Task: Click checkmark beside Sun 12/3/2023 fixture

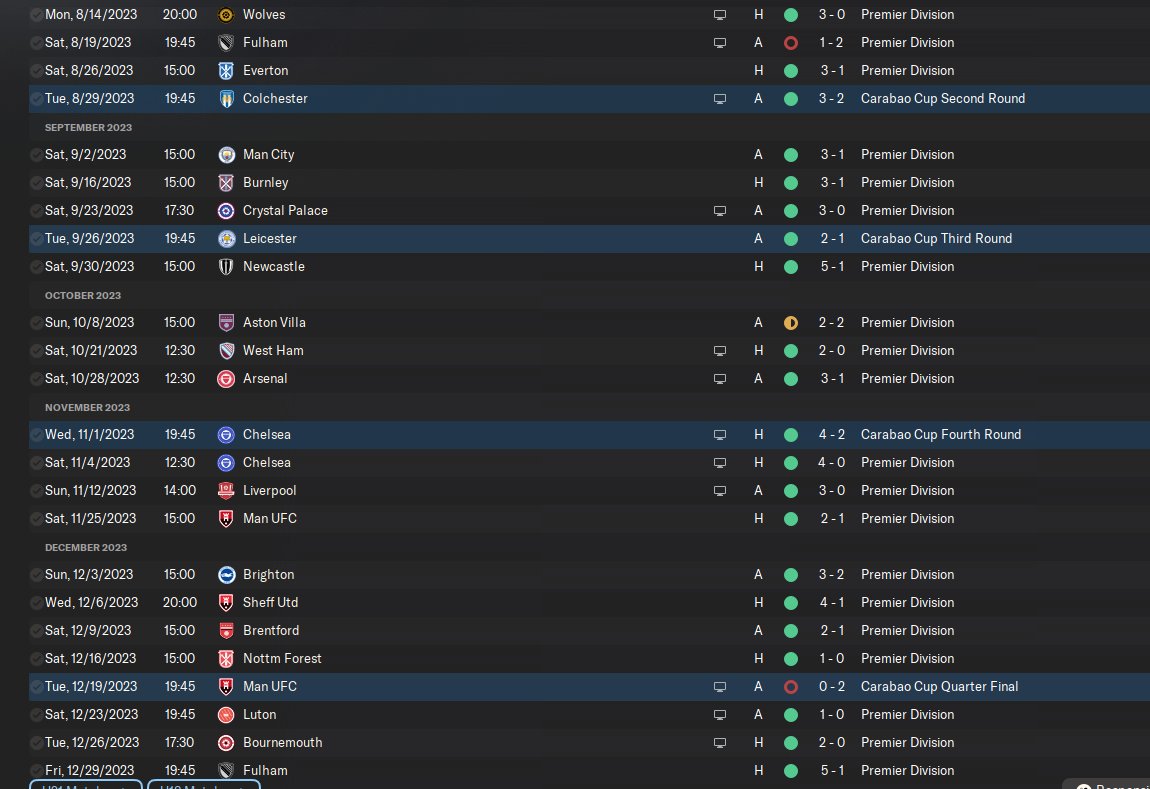Action: [37, 575]
